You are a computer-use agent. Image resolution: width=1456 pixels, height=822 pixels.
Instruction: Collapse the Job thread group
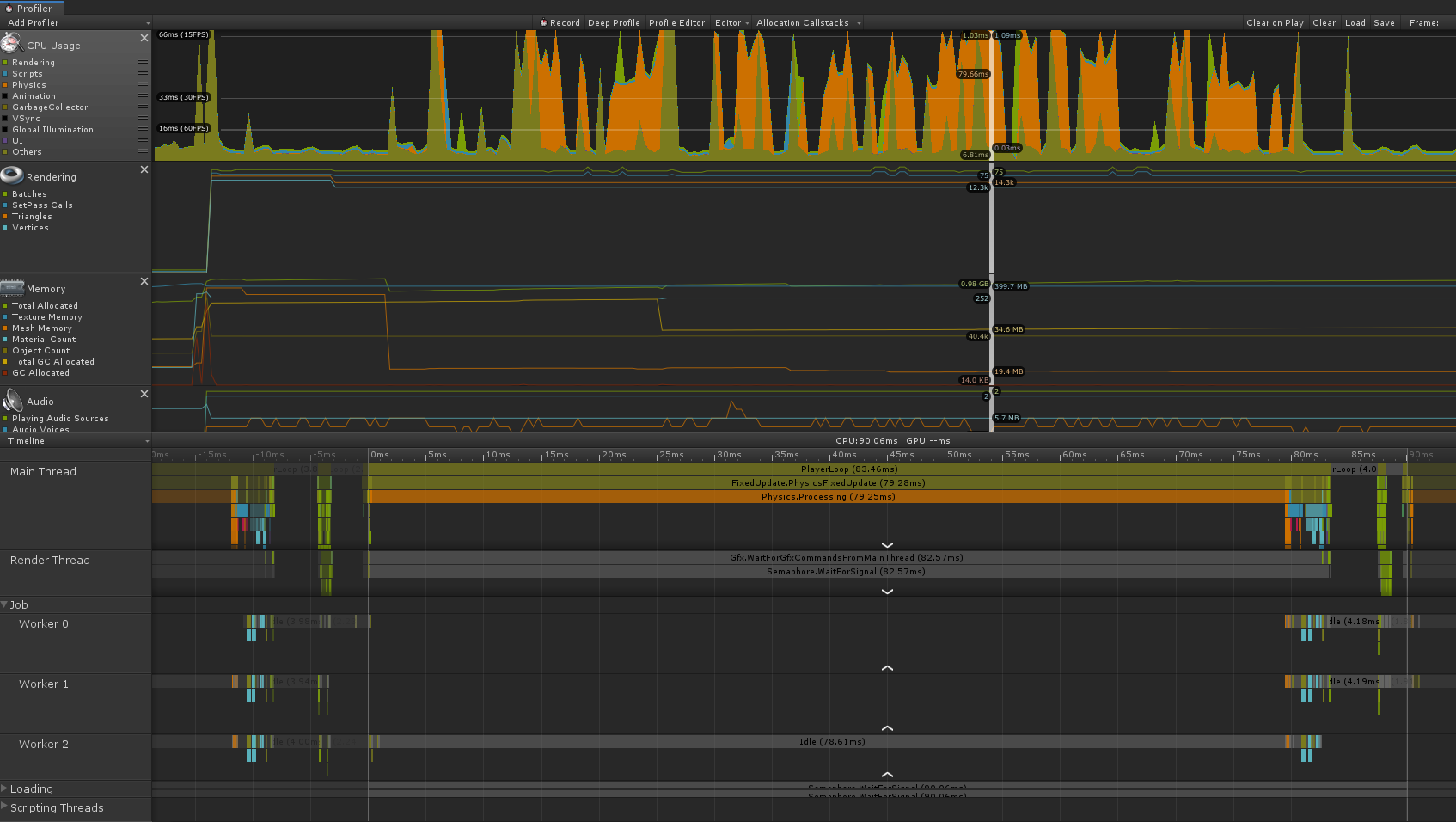(4, 604)
